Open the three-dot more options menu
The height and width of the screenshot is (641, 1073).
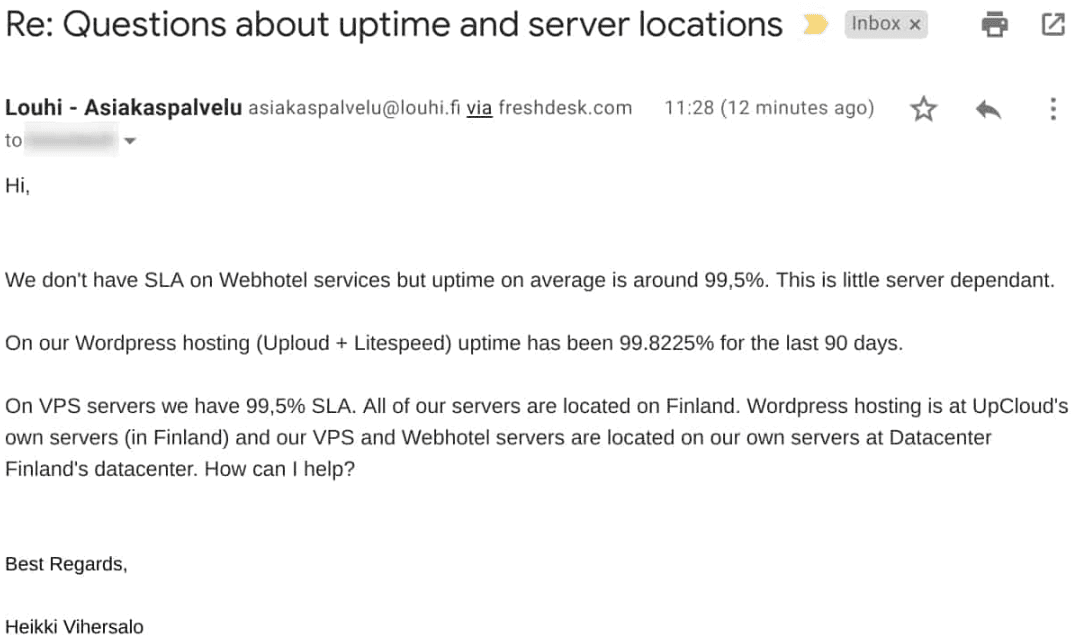(x=1052, y=109)
